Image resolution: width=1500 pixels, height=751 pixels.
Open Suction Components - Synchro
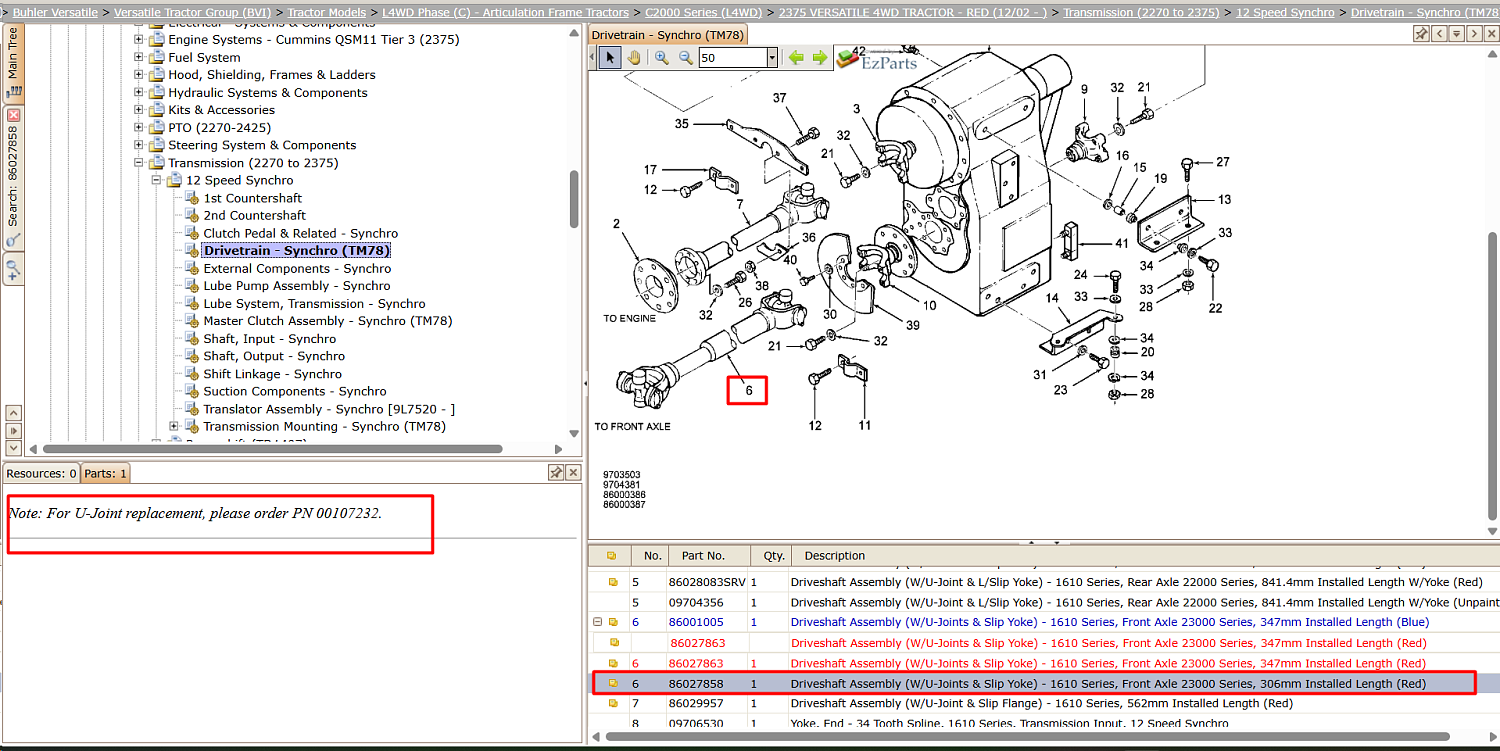pos(295,392)
